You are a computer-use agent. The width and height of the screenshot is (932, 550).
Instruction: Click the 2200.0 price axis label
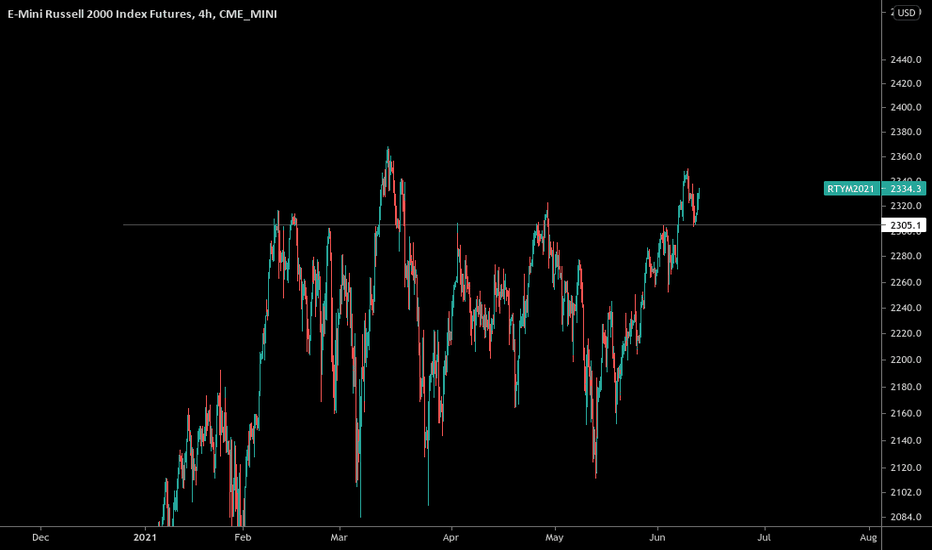(905, 360)
